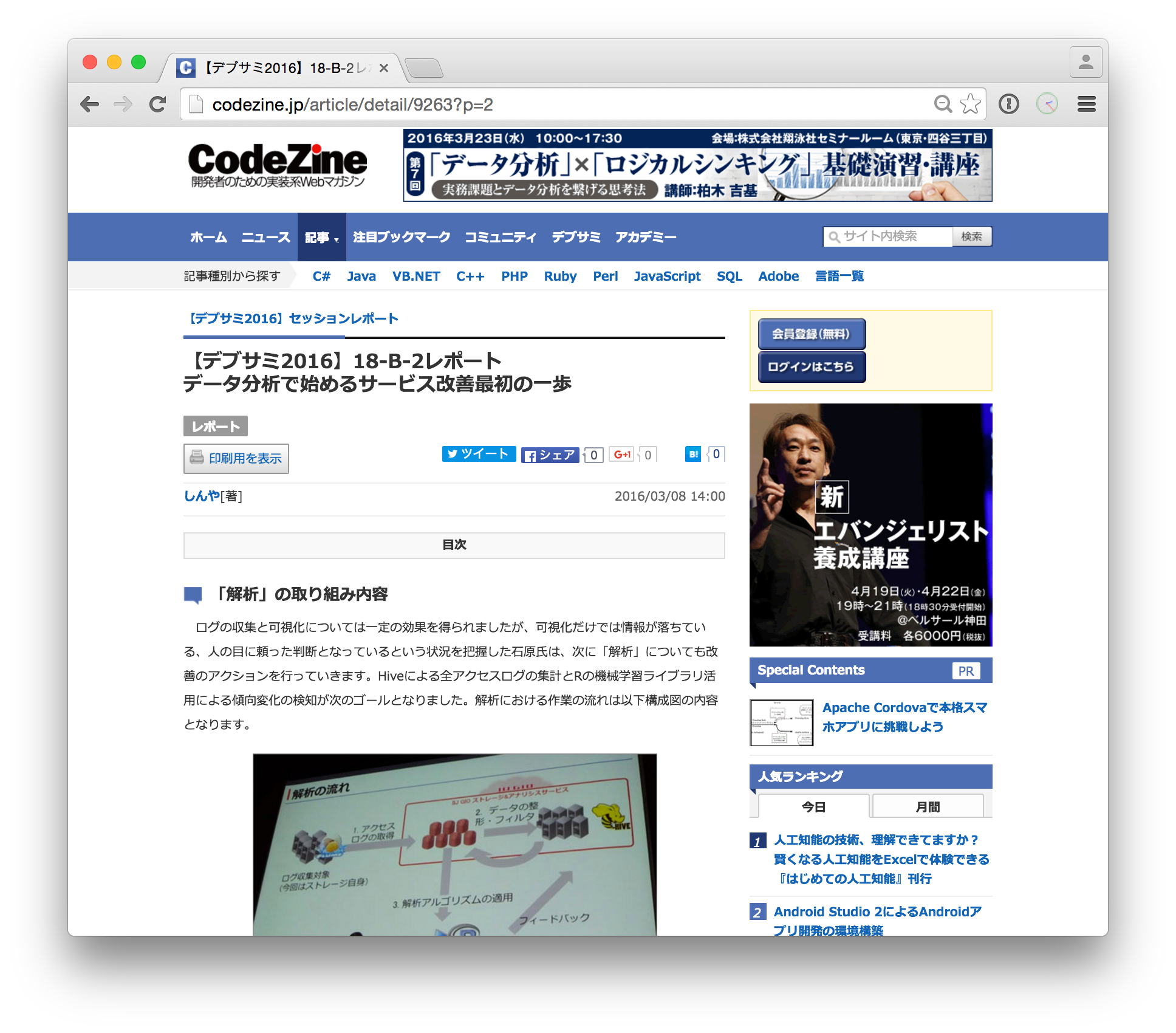Click the site search magnifier icon

[833, 236]
